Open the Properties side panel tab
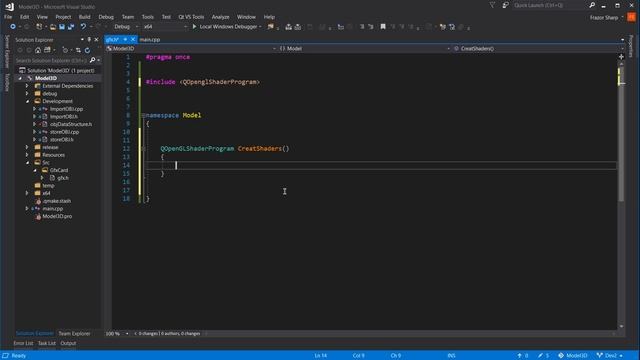Screen dimensions: 640x360 631,46
